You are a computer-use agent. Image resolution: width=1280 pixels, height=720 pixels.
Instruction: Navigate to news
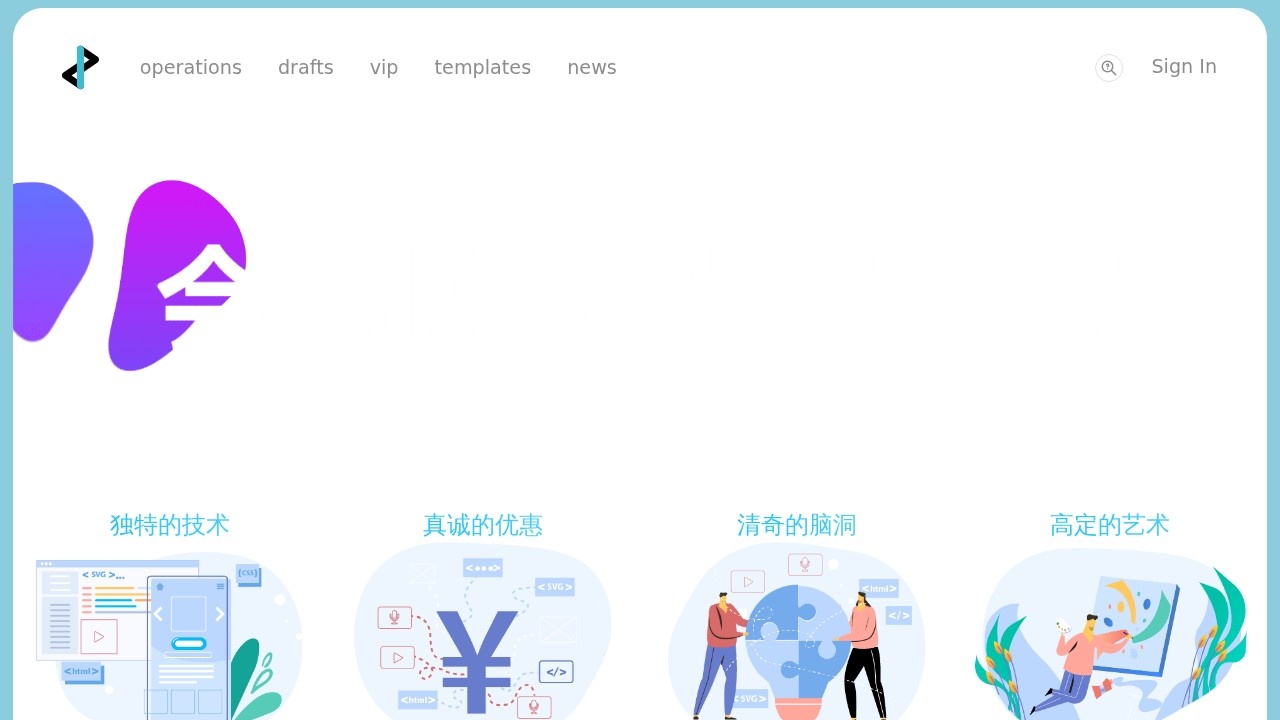tap(592, 67)
